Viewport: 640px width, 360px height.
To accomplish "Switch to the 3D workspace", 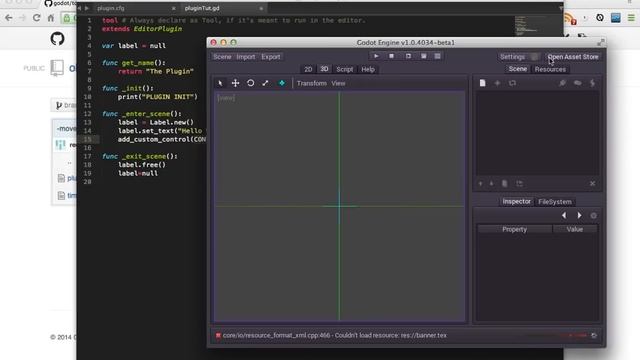I will pyautogui.click(x=324, y=69).
